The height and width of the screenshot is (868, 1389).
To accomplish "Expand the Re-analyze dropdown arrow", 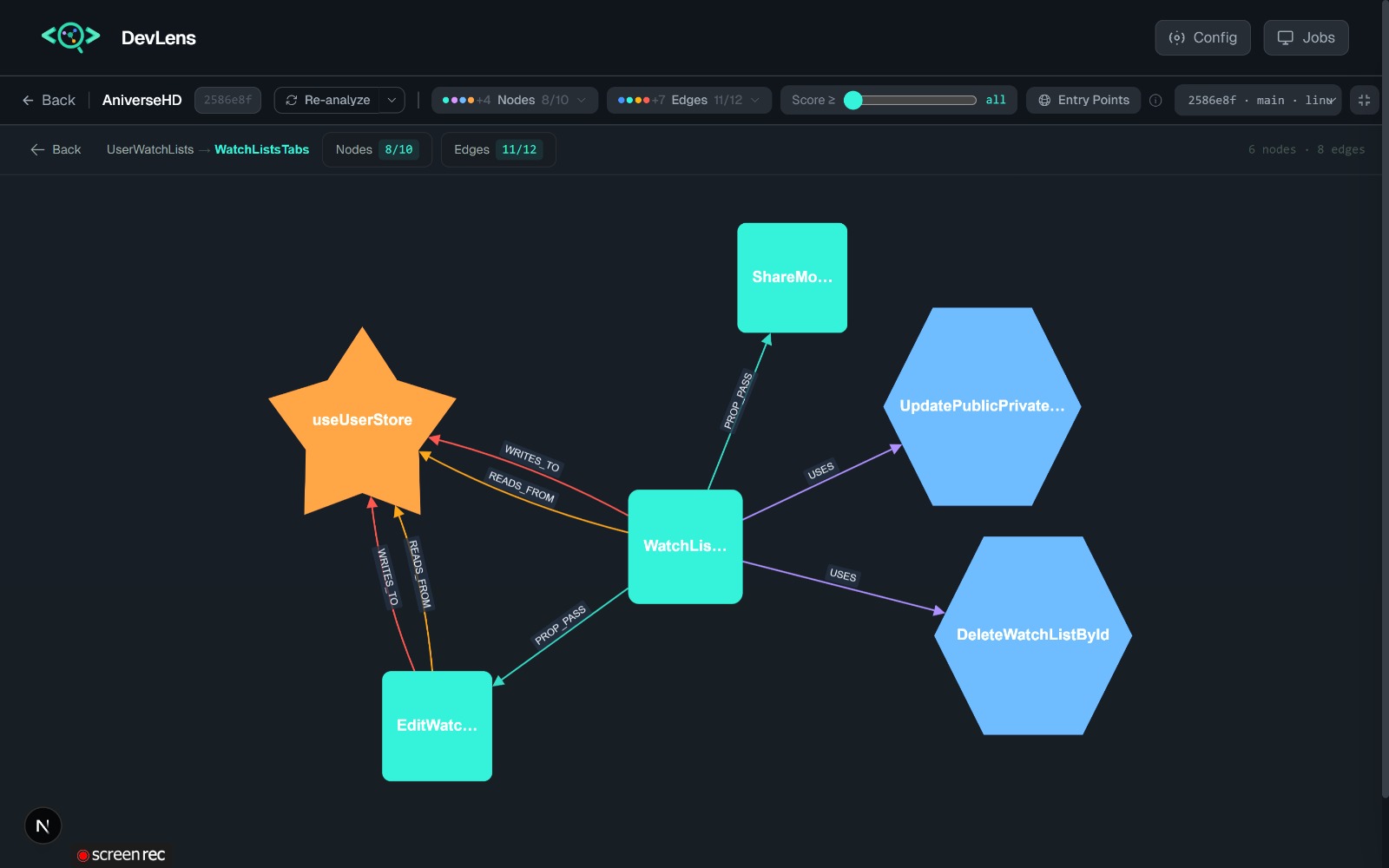I will (x=392, y=100).
